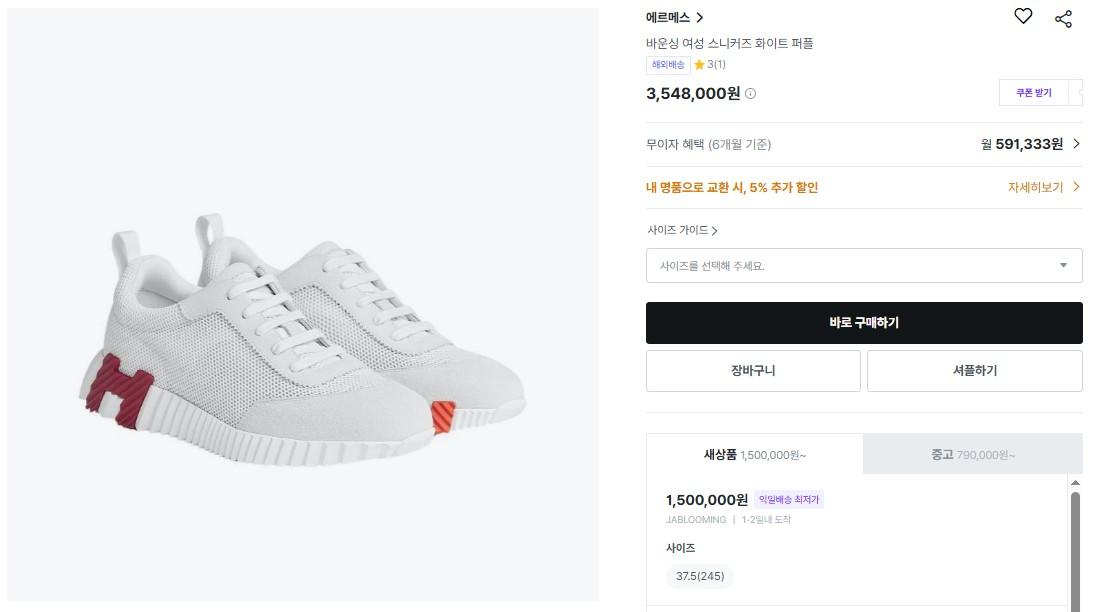Click the 쿠폰 받기 coupon button
Screen dimensions: 1111x612
pyautogui.click(x=1034, y=93)
